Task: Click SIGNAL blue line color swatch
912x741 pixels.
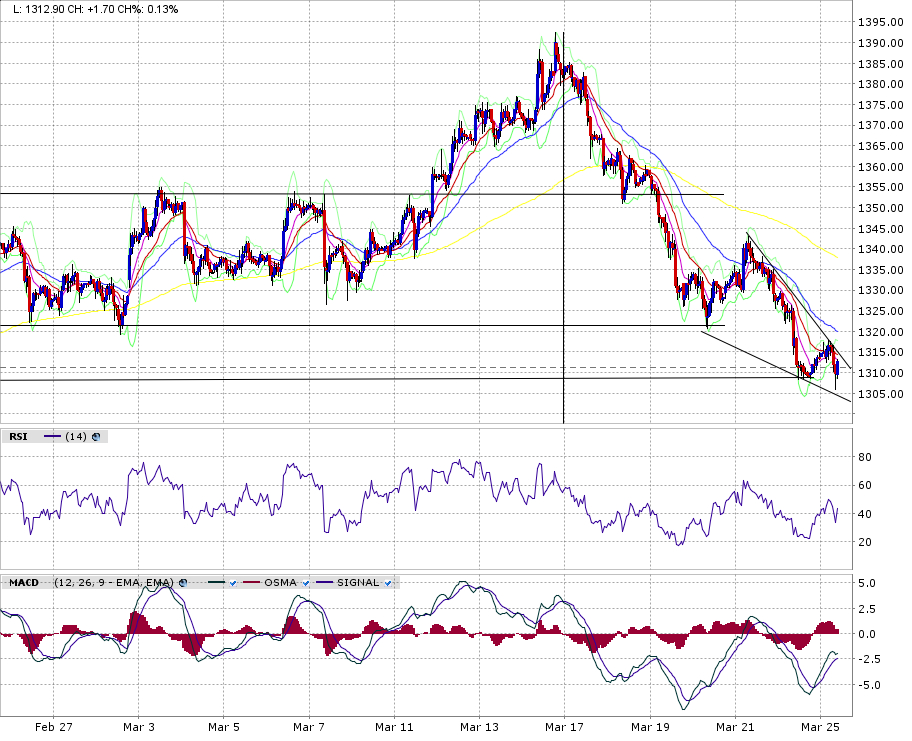Action: click(x=325, y=583)
